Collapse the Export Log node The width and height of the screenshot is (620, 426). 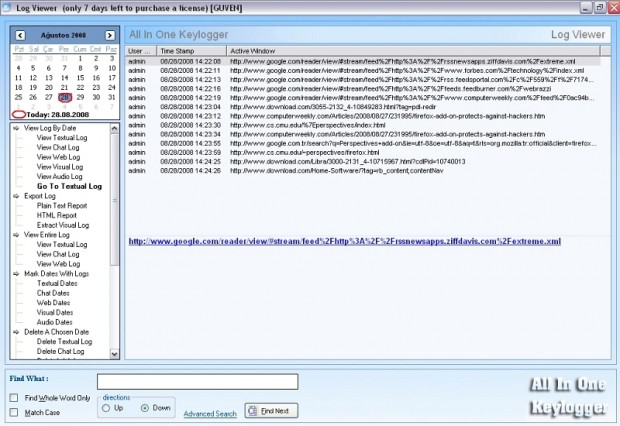click(16, 196)
